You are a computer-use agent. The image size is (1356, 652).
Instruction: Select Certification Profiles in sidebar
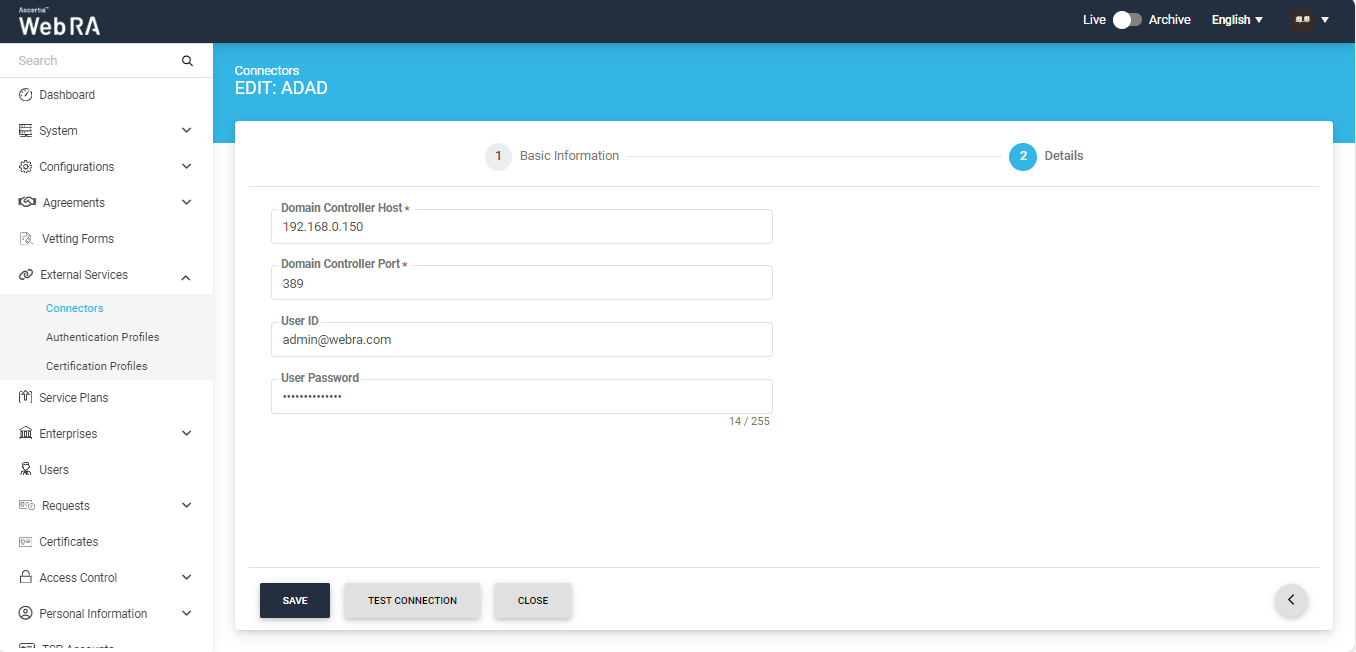point(96,366)
